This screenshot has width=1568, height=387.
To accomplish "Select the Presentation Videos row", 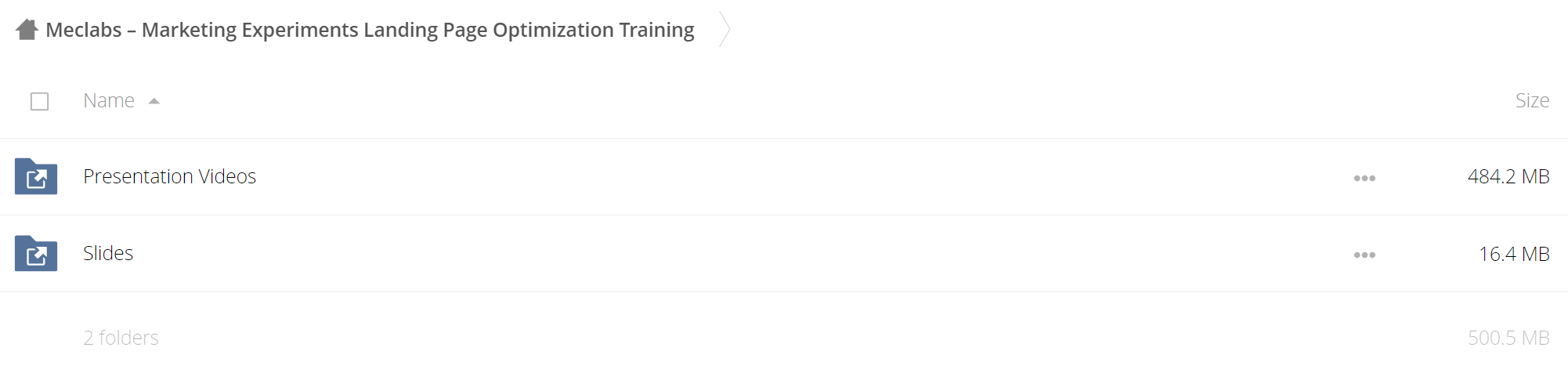I will 784,177.
